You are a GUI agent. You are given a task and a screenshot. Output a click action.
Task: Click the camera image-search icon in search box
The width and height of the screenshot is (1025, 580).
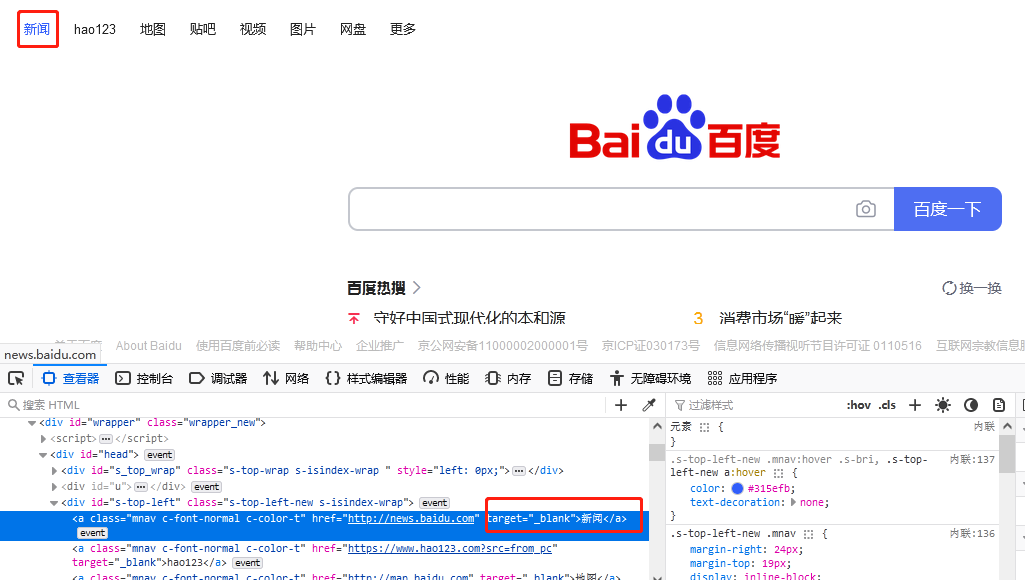865,209
